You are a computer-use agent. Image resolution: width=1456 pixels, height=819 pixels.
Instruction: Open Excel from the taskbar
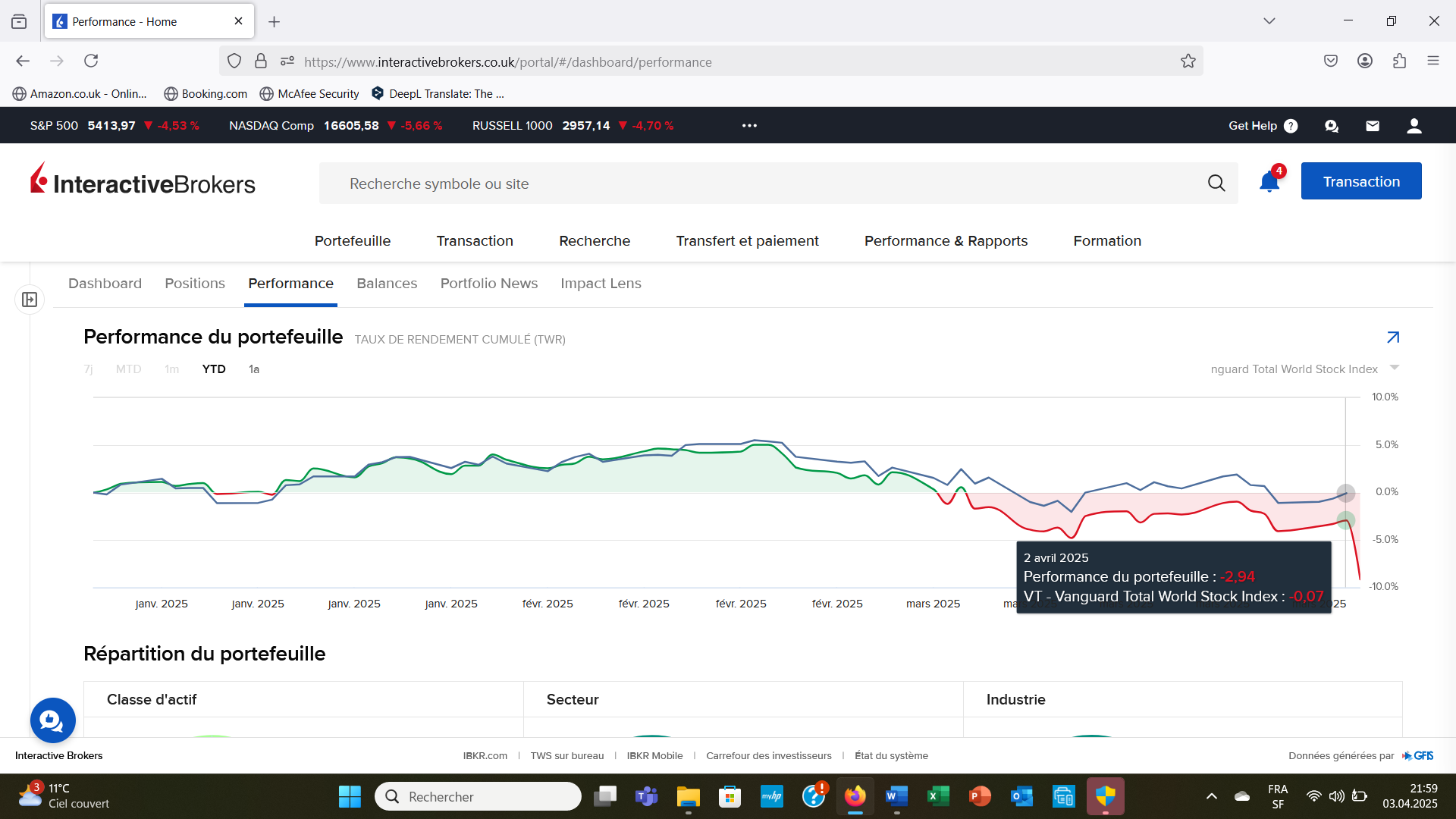[938, 796]
